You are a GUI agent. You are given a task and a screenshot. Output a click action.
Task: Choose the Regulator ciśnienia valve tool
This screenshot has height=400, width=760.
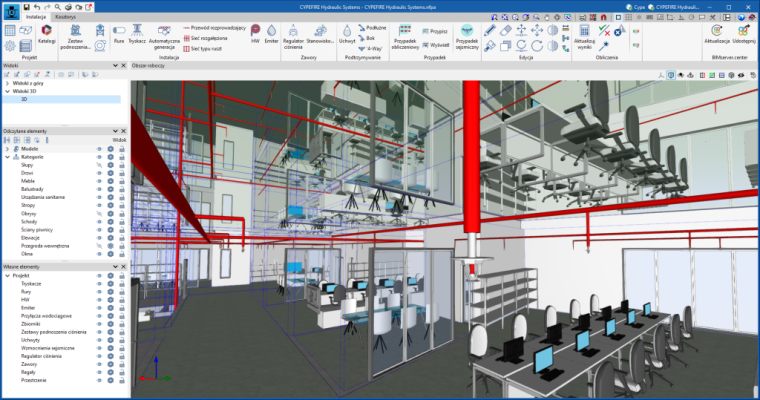[x=293, y=35]
